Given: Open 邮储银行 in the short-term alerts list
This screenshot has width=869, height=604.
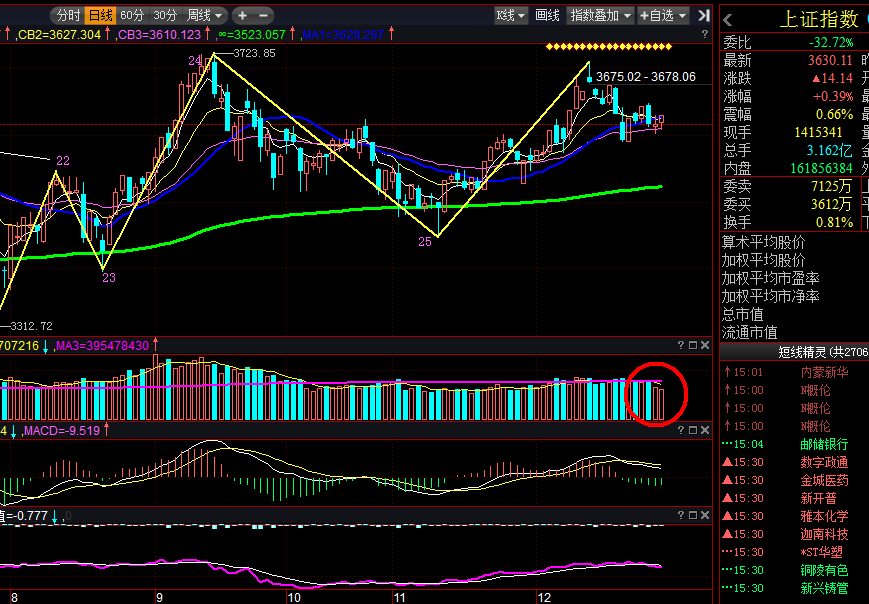Looking at the screenshot, I should pyautogui.click(x=824, y=444).
